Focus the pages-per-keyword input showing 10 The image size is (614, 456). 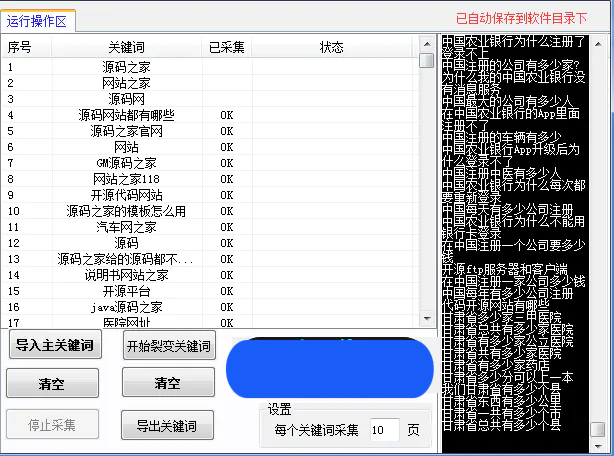click(383, 430)
